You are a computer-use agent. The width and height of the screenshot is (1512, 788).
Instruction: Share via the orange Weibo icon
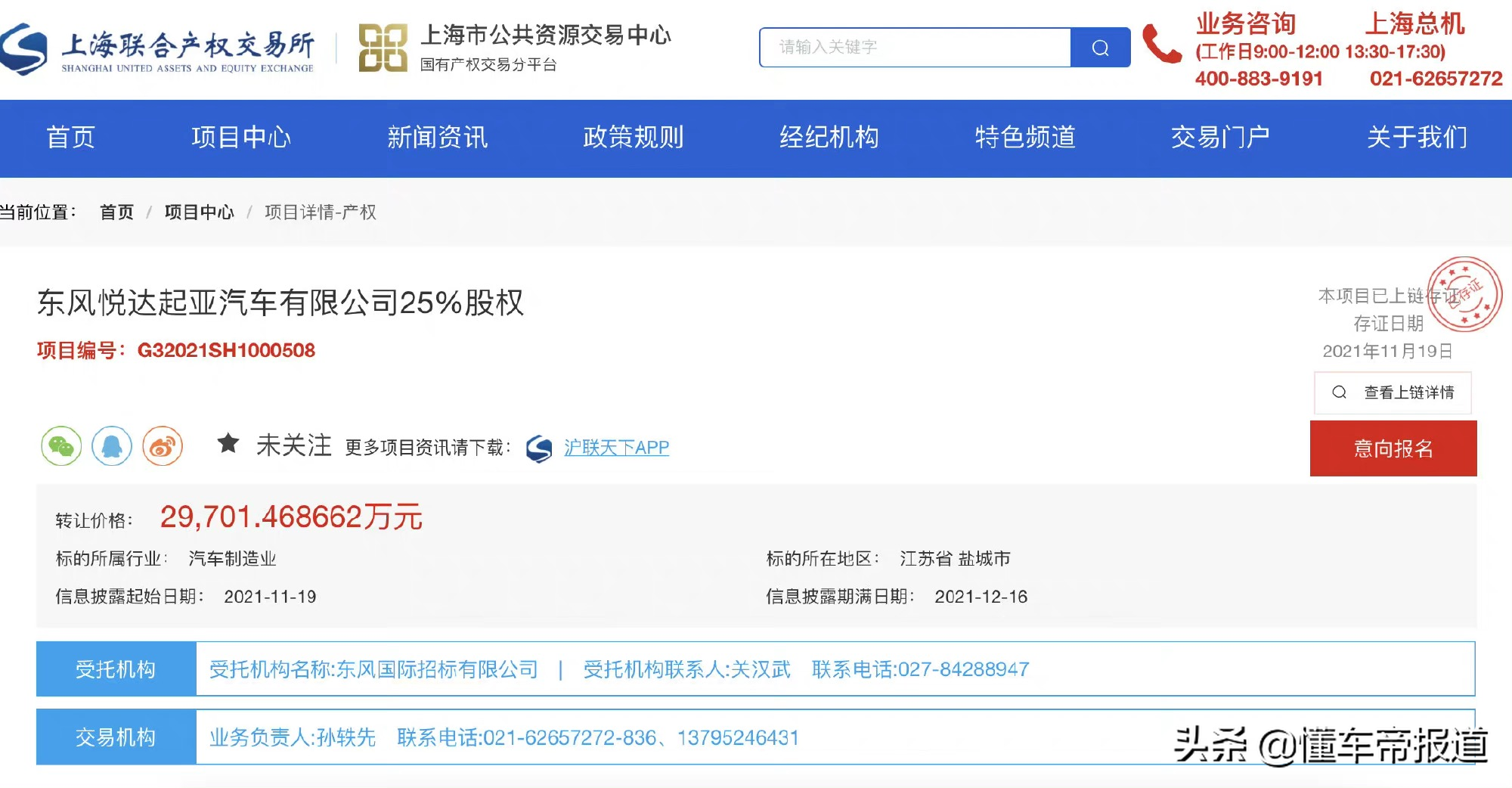(x=163, y=446)
